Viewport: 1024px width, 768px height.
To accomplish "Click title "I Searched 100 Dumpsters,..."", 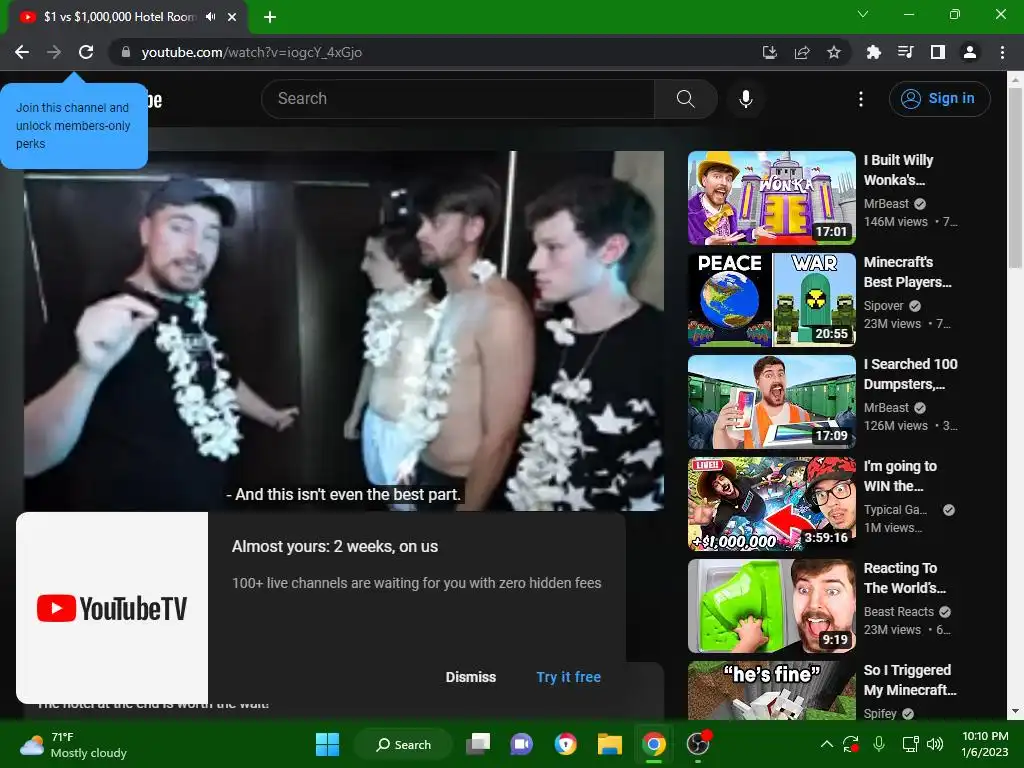I will click(910, 374).
